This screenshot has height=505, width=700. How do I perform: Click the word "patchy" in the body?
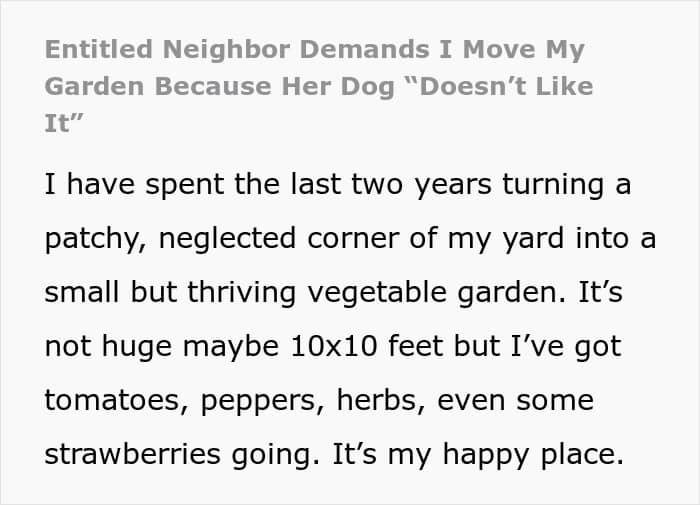[x=92, y=238]
